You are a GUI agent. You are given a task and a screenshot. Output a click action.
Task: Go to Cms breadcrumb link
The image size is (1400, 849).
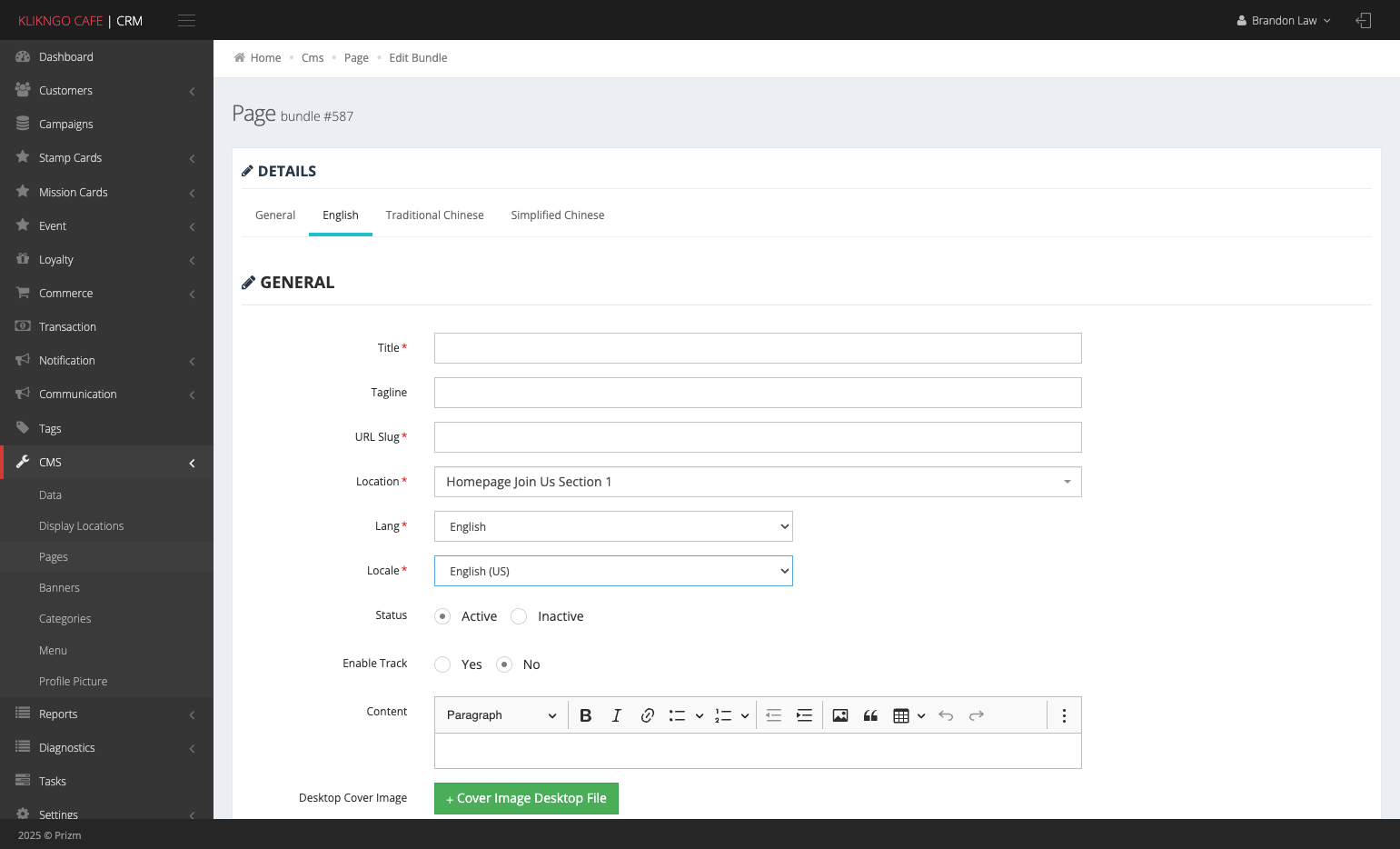tap(313, 58)
